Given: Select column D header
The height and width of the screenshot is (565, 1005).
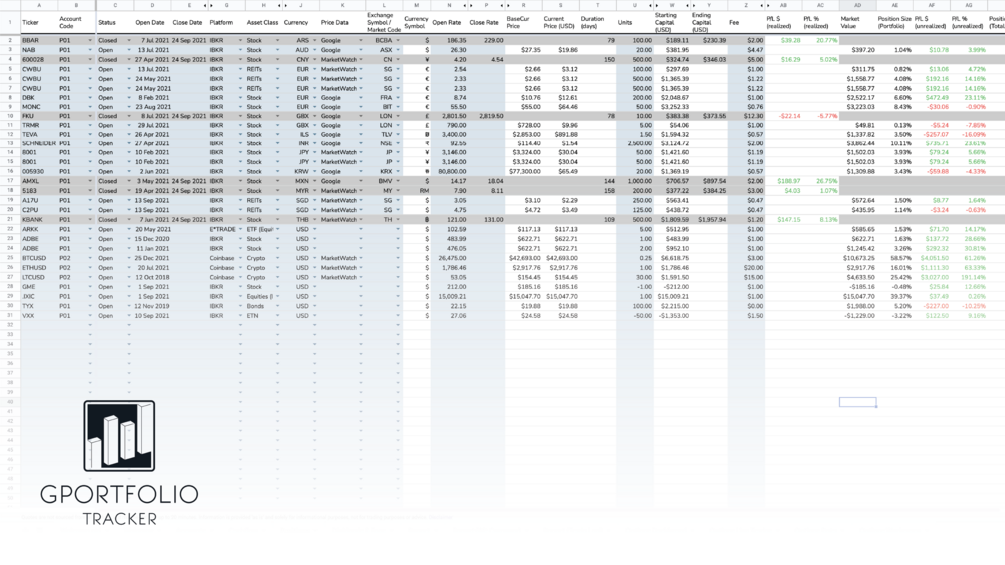Looking at the screenshot, I should click(152, 5).
